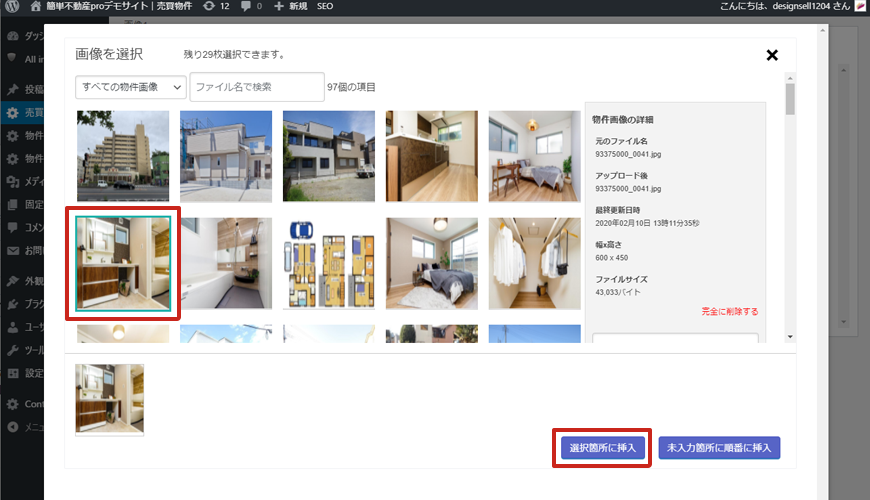This screenshot has height=500, width=870.
Task: Close the image selection dialog with X
Action: coord(772,55)
